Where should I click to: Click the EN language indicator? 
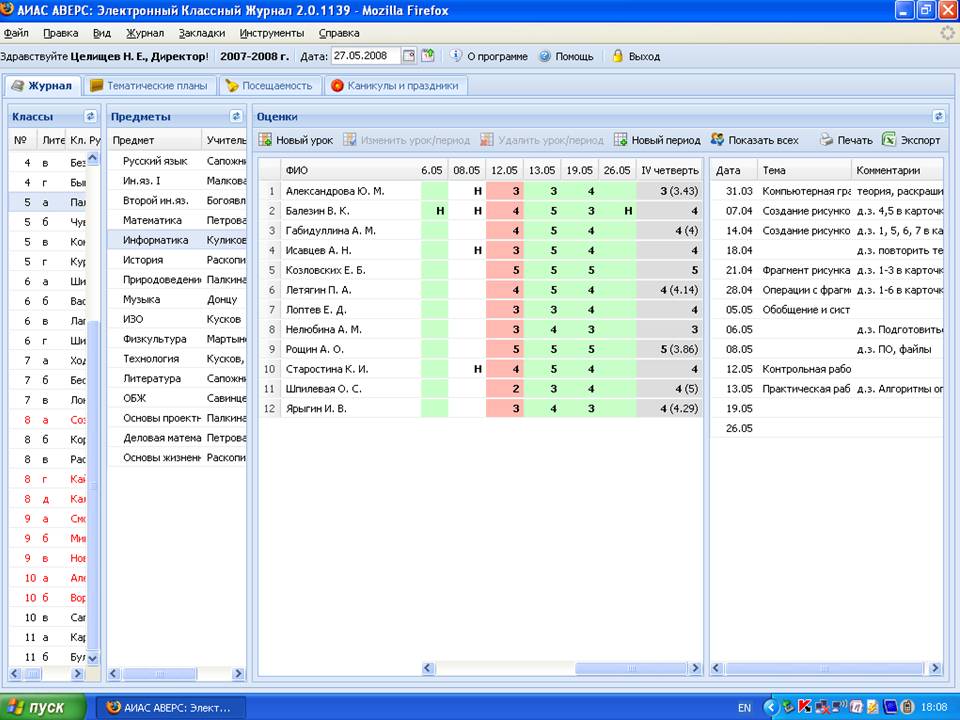click(x=744, y=708)
